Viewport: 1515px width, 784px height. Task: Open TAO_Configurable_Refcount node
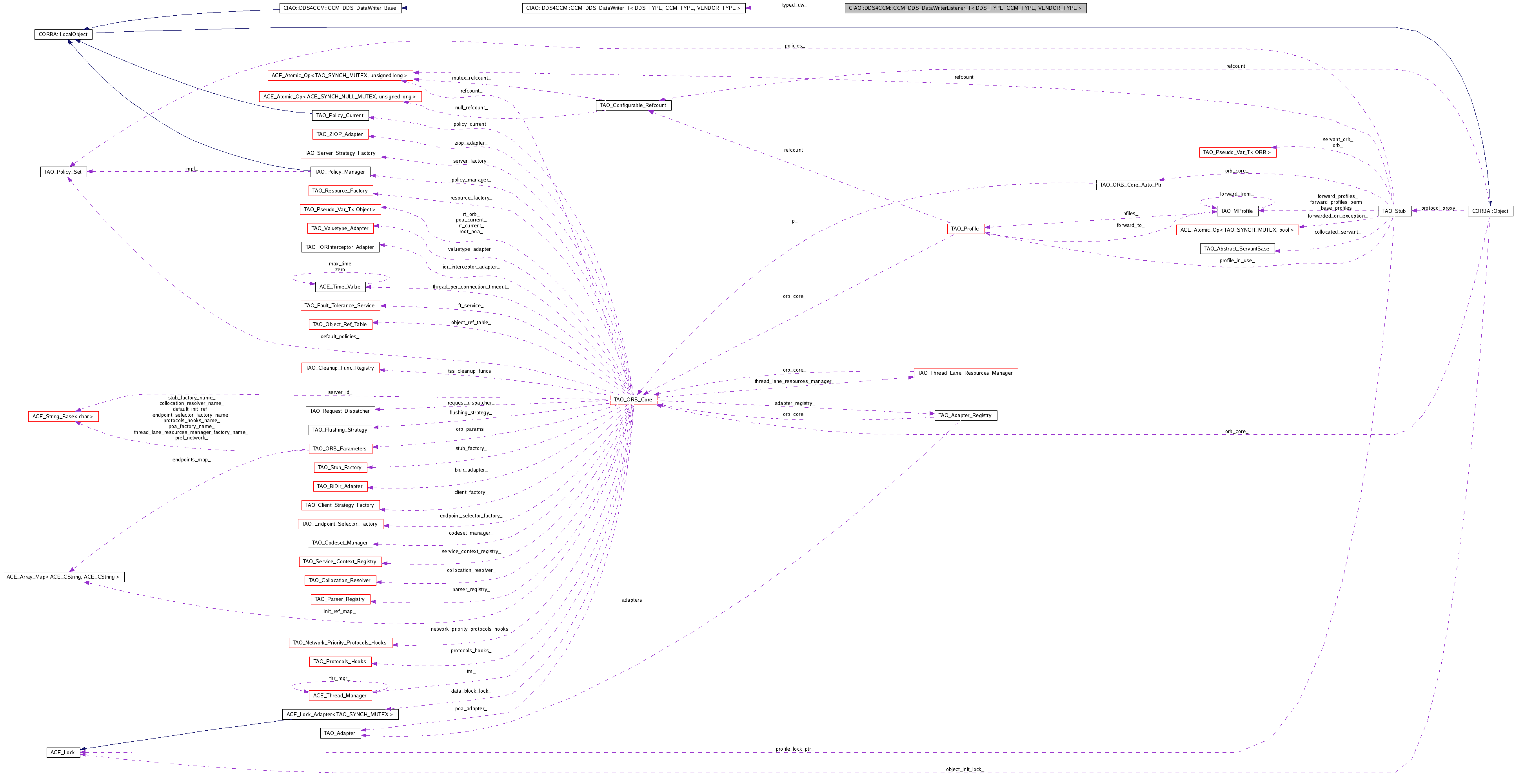tap(633, 105)
